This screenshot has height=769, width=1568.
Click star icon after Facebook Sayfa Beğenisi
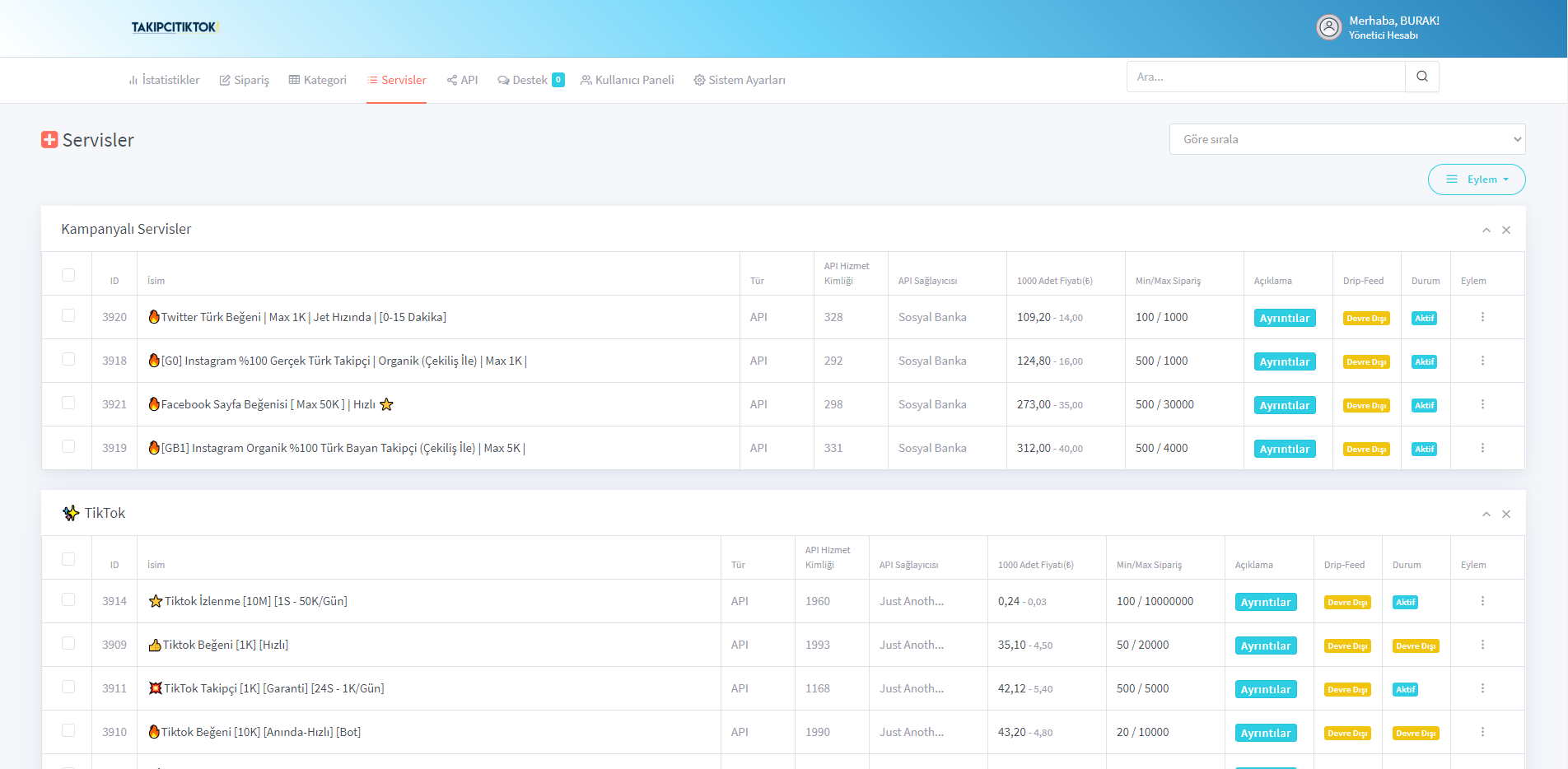(x=386, y=404)
